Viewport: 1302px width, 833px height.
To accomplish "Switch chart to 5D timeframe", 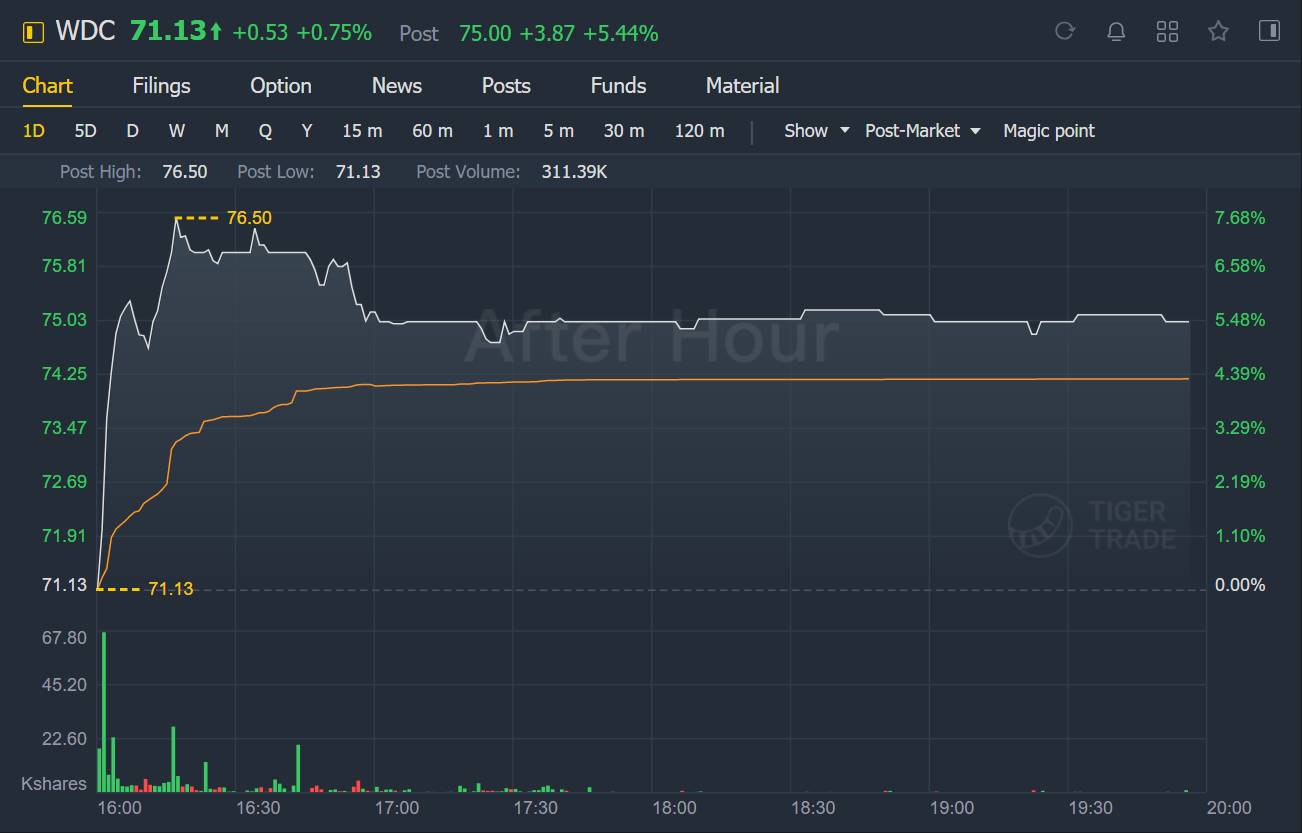I will tap(86, 131).
